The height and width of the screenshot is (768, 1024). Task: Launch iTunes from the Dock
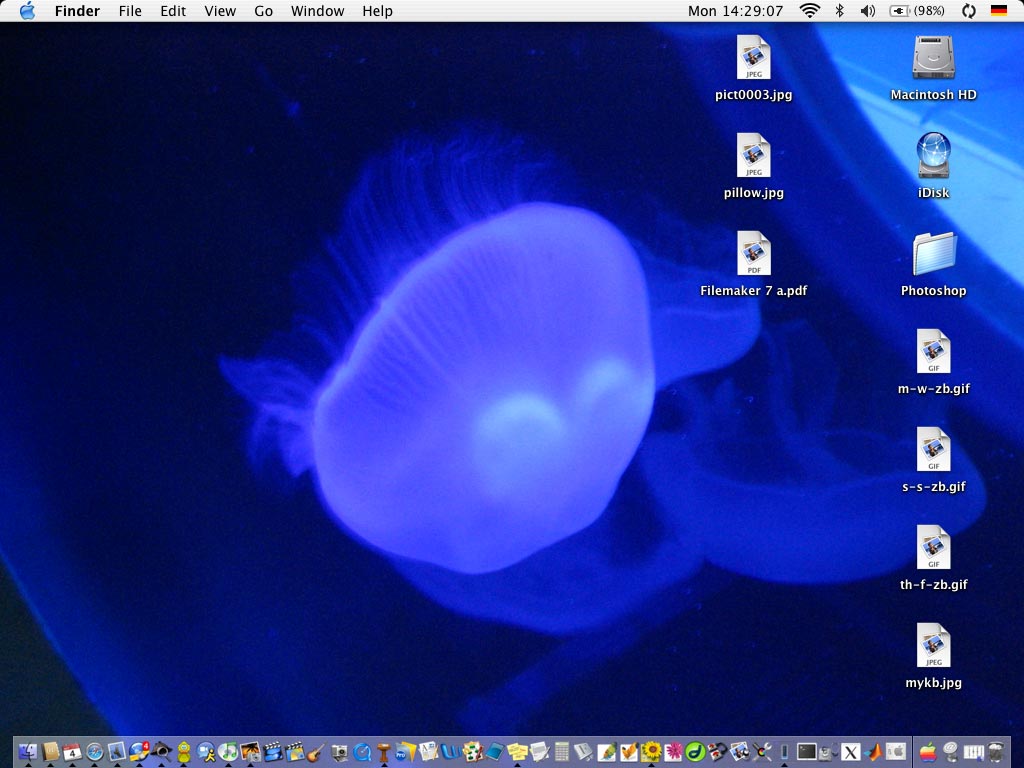[x=229, y=751]
